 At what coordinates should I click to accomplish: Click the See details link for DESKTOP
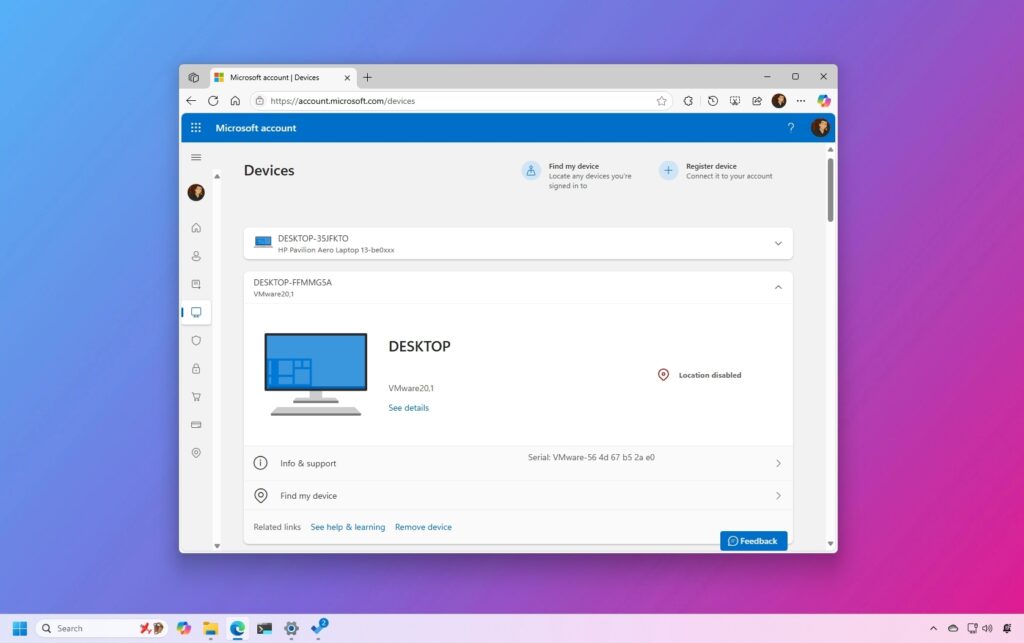pos(408,407)
